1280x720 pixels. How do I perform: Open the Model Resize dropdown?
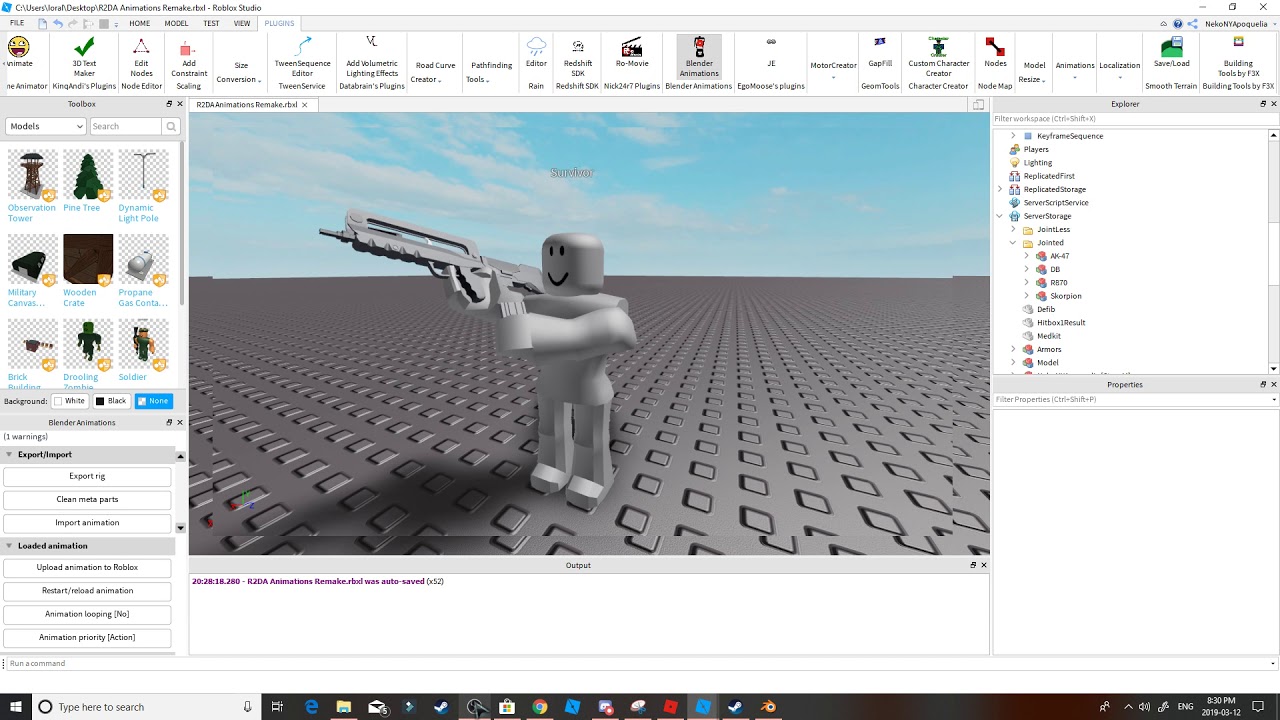1034,72
